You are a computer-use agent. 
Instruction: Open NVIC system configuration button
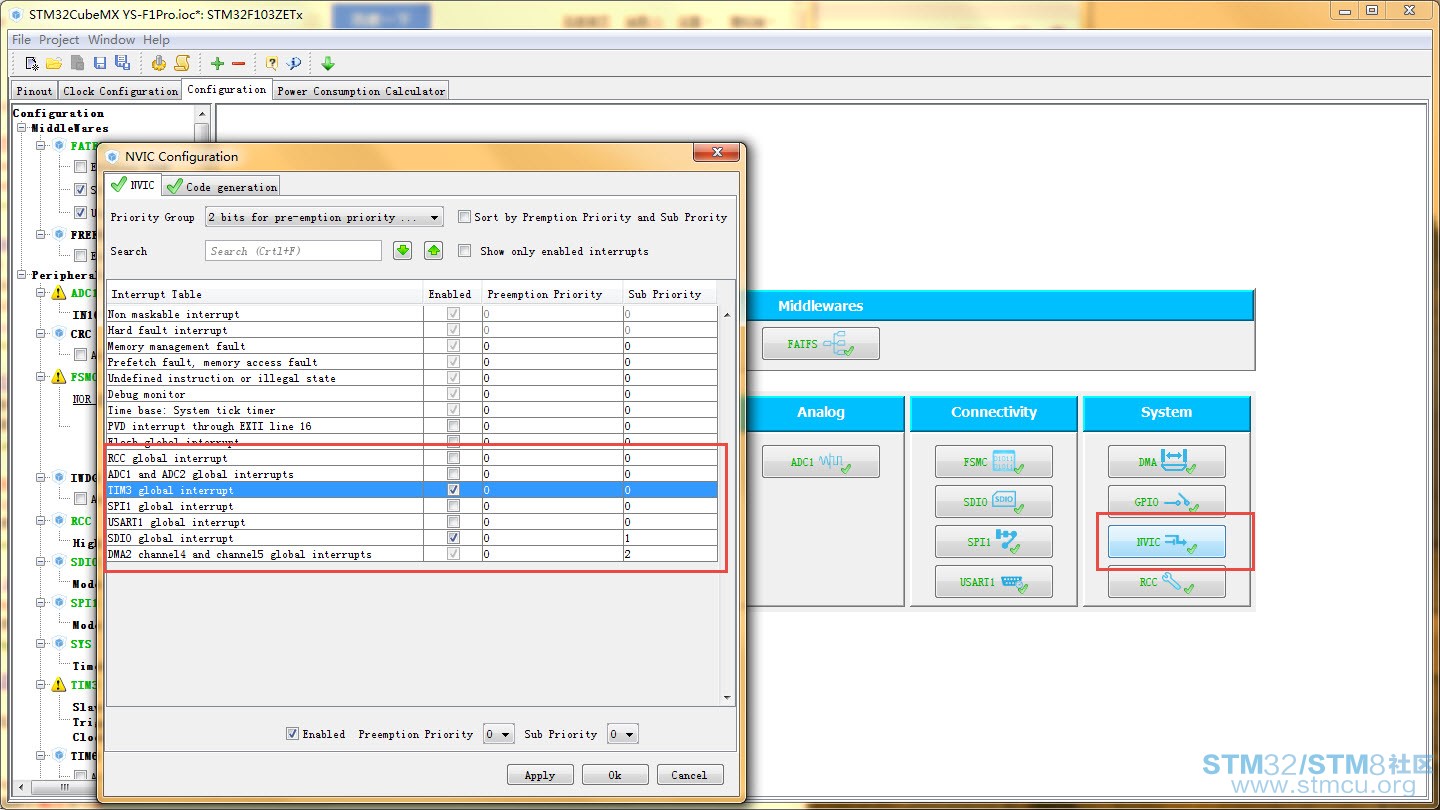pos(1167,542)
